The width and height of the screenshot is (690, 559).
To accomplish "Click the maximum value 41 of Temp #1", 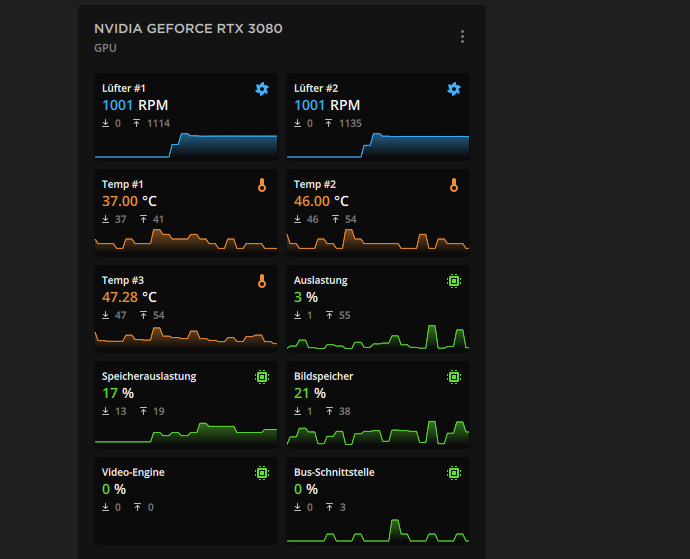I will tap(158, 219).
